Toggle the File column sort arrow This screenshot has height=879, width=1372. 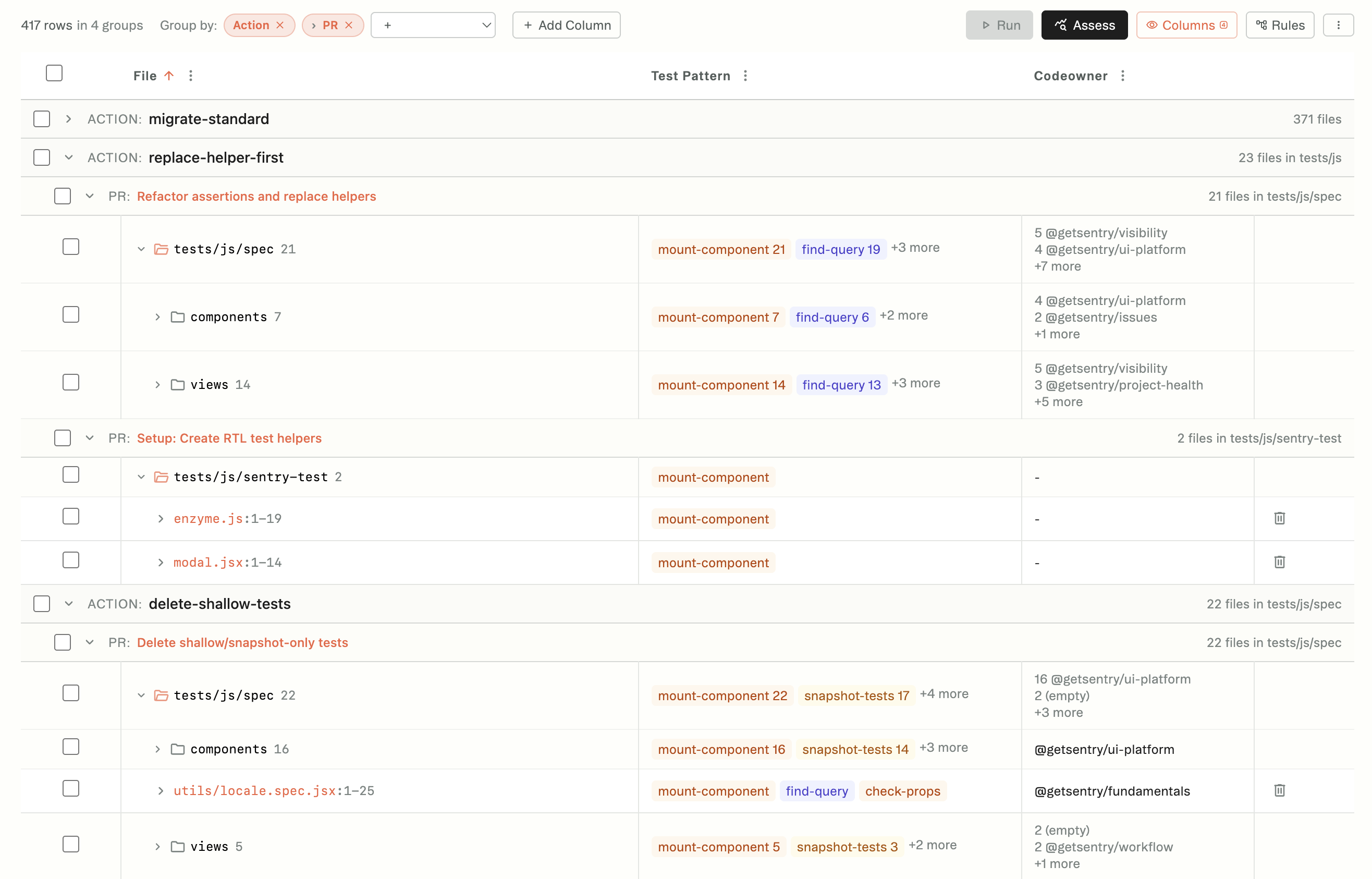[x=169, y=76]
